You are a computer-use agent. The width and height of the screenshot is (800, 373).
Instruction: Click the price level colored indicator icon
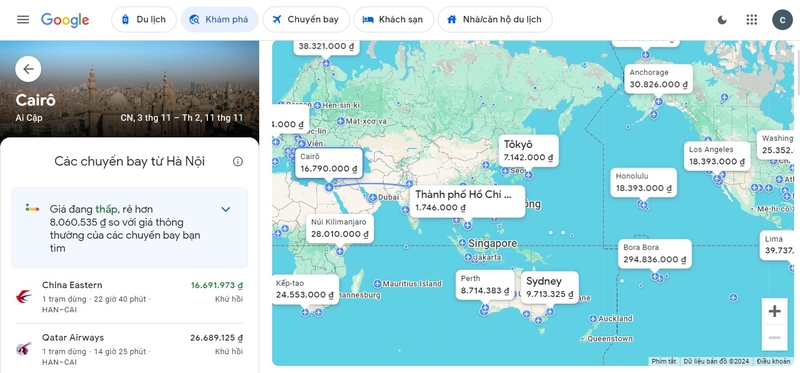[32, 208]
